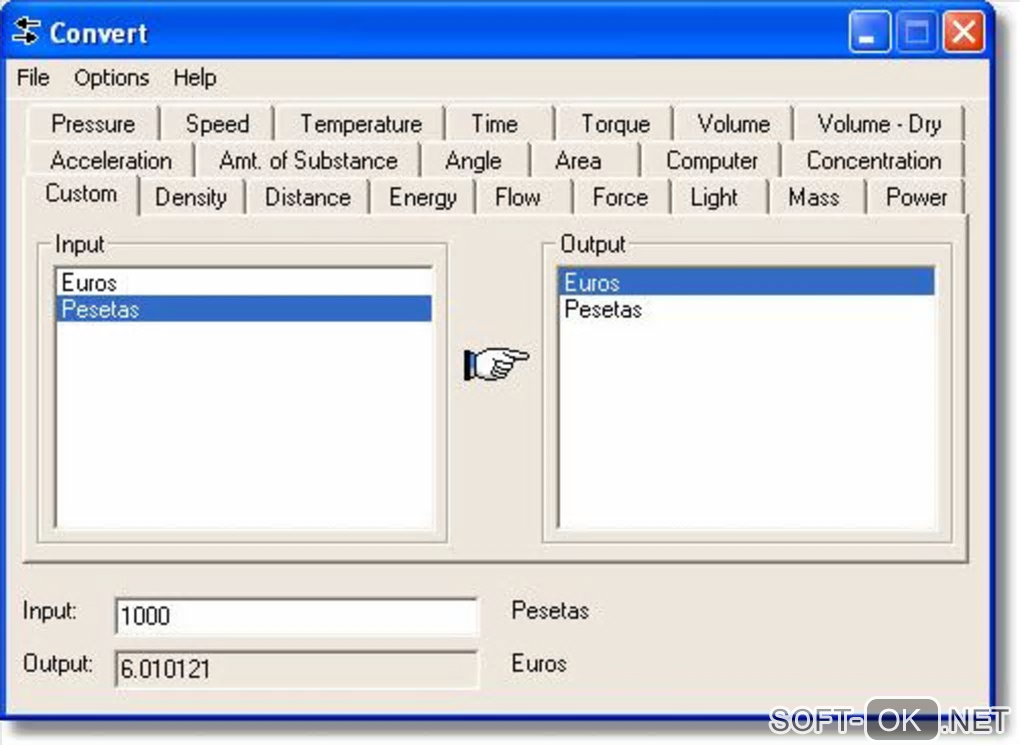1020x745 pixels.
Task: Open the Force tab
Action: pos(621,197)
